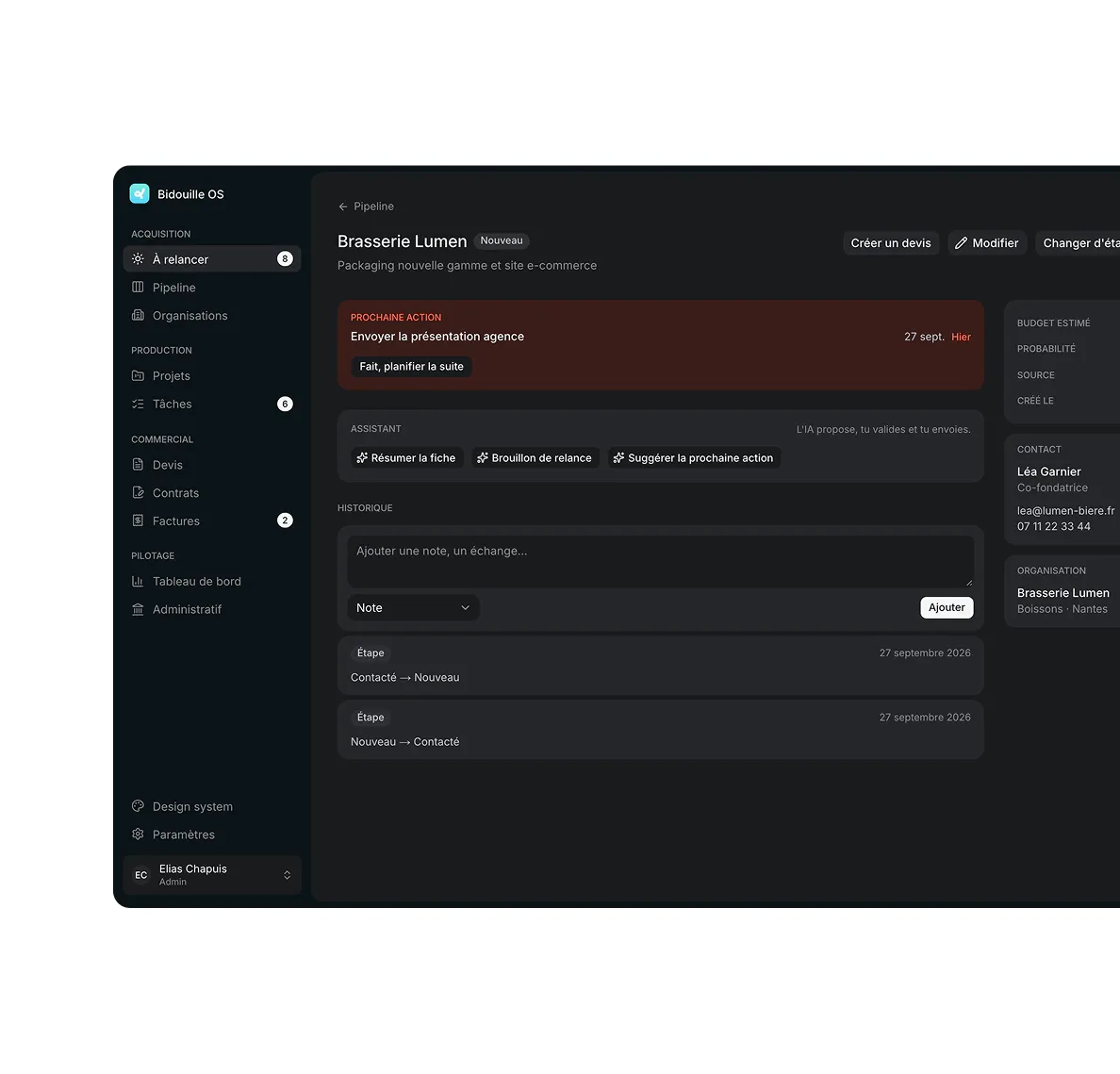Open the Changer d'état menu
This screenshot has height=1074, width=1120.
(1078, 243)
